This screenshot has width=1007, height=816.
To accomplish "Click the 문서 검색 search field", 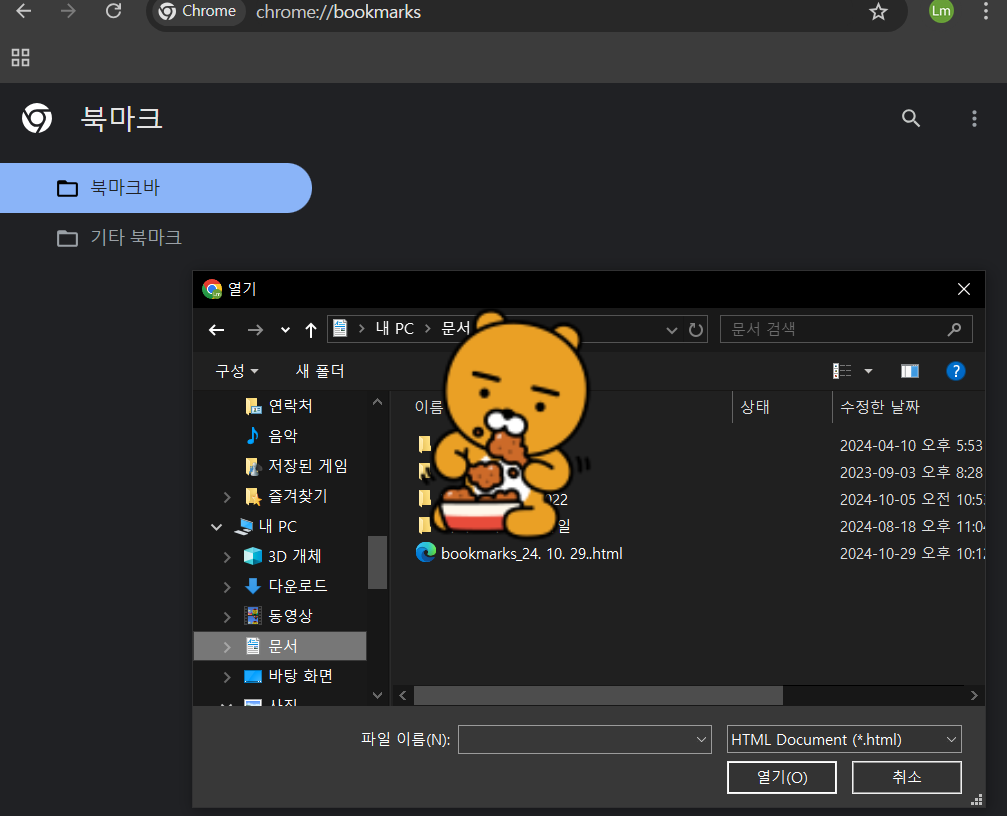I will click(x=846, y=329).
